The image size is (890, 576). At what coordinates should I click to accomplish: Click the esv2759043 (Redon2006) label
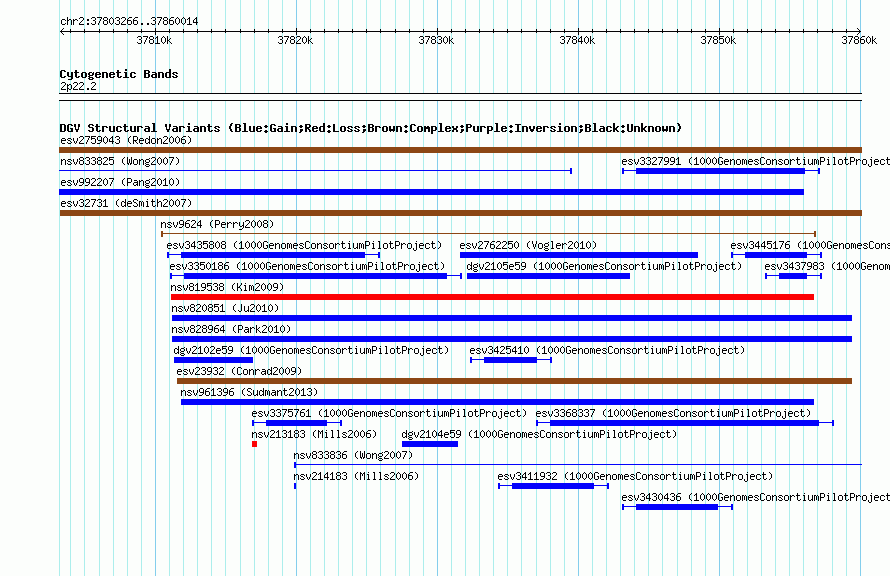click(126, 140)
